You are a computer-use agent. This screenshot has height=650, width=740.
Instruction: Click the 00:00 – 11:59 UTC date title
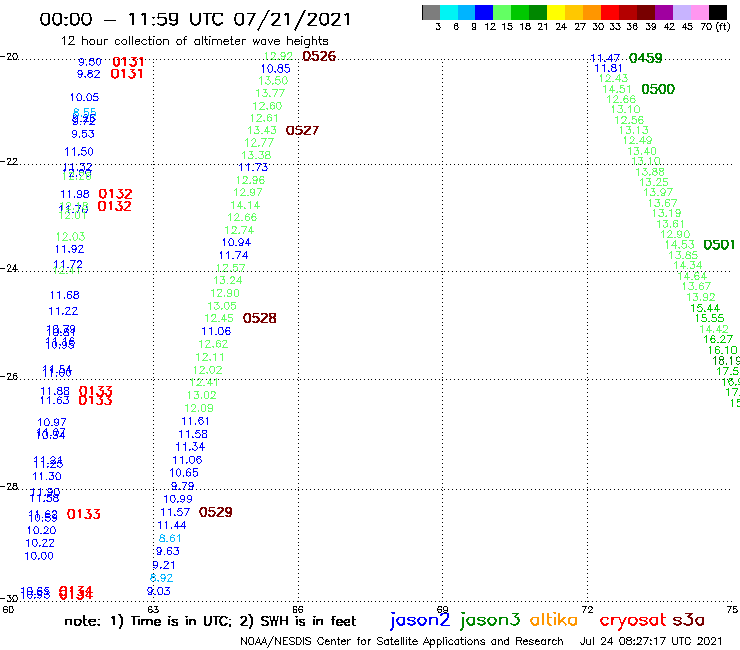pyautogui.click(x=195, y=19)
